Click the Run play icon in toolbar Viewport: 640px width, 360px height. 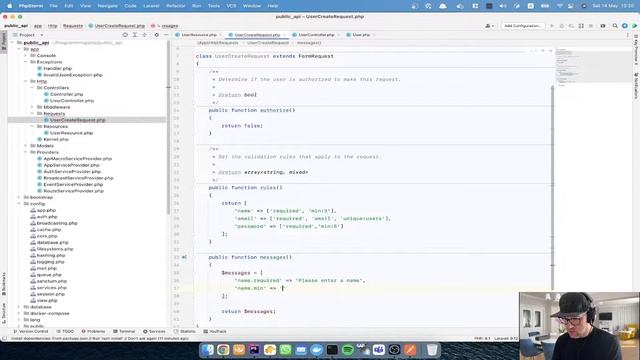coord(552,26)
